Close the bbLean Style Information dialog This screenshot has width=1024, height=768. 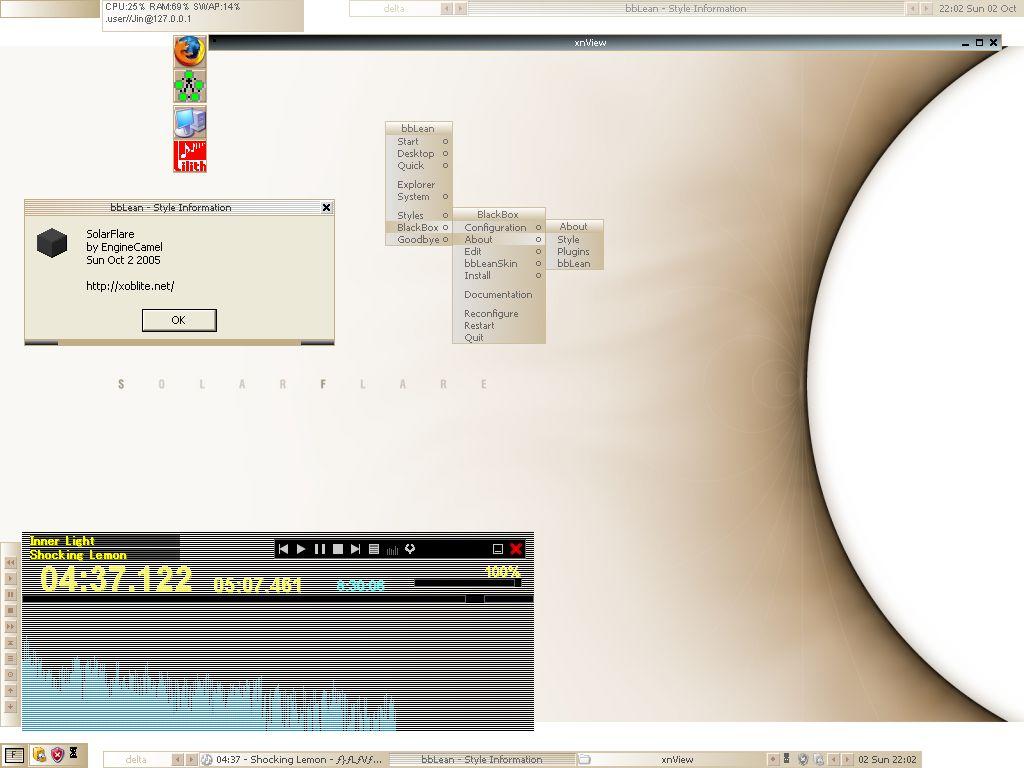(327, 208)
